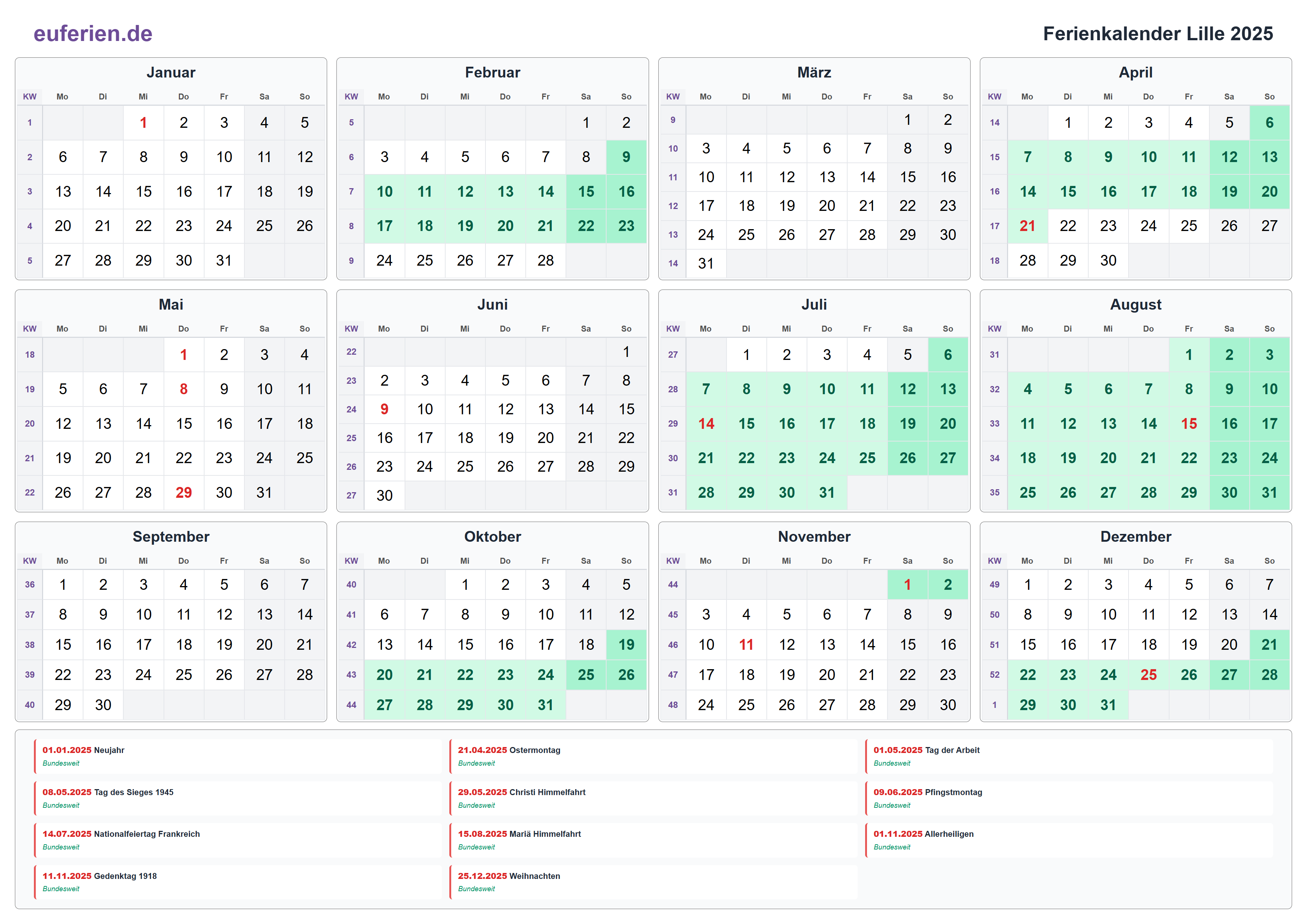This screenshot has height=924, width=1307.
Task: Select the Februar month heading
Action: pos(493,72)
